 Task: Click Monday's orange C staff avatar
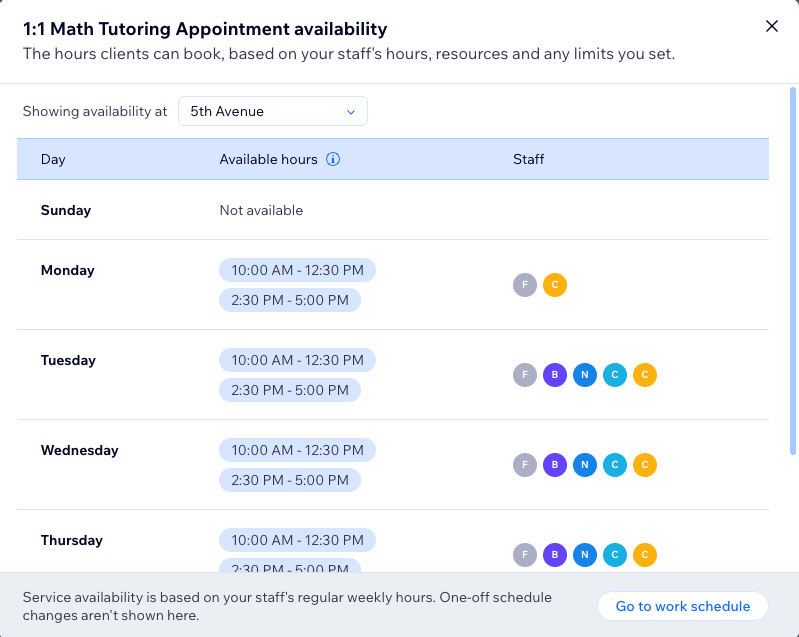pyautogui.click(x=555, y=285)
